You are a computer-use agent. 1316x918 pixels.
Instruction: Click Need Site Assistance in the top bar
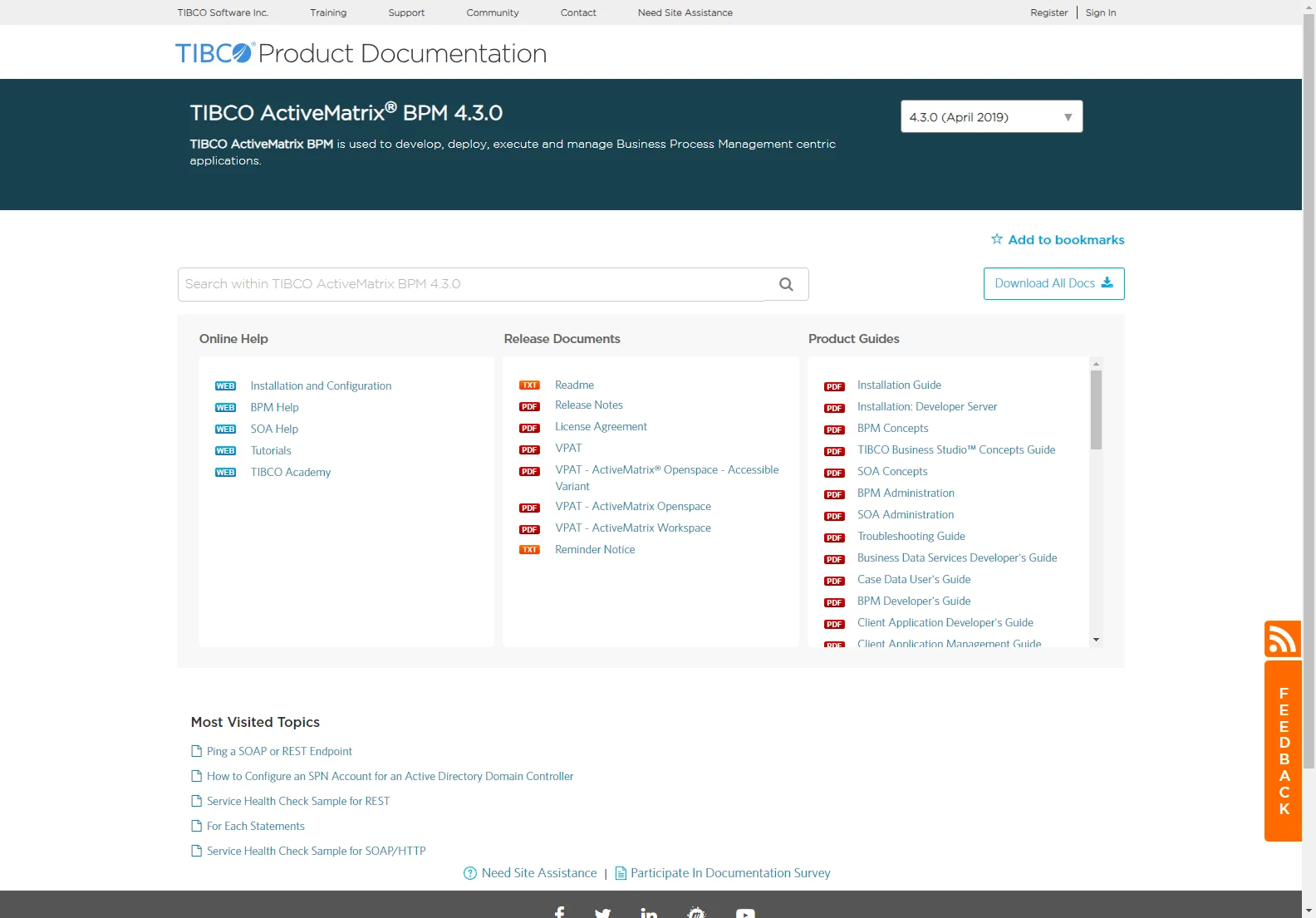tap(685, 12)
